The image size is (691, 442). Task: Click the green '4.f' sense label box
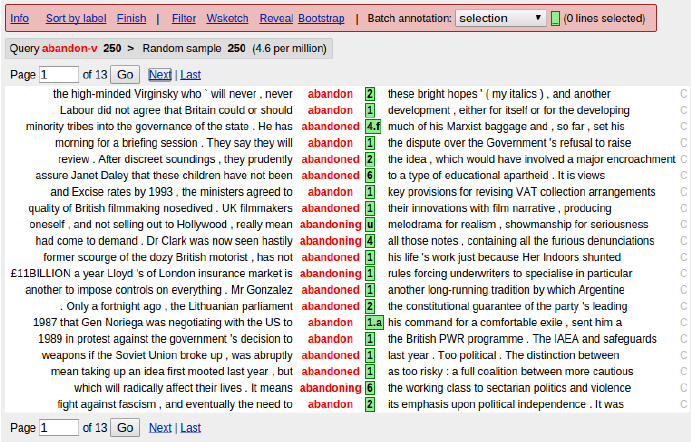373,127
